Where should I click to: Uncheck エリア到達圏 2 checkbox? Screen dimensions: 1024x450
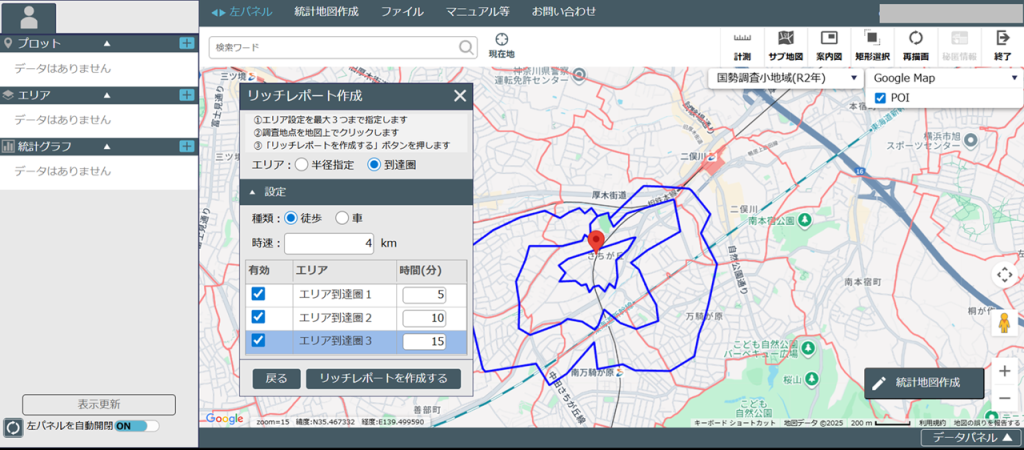click(x=259, y=317)
